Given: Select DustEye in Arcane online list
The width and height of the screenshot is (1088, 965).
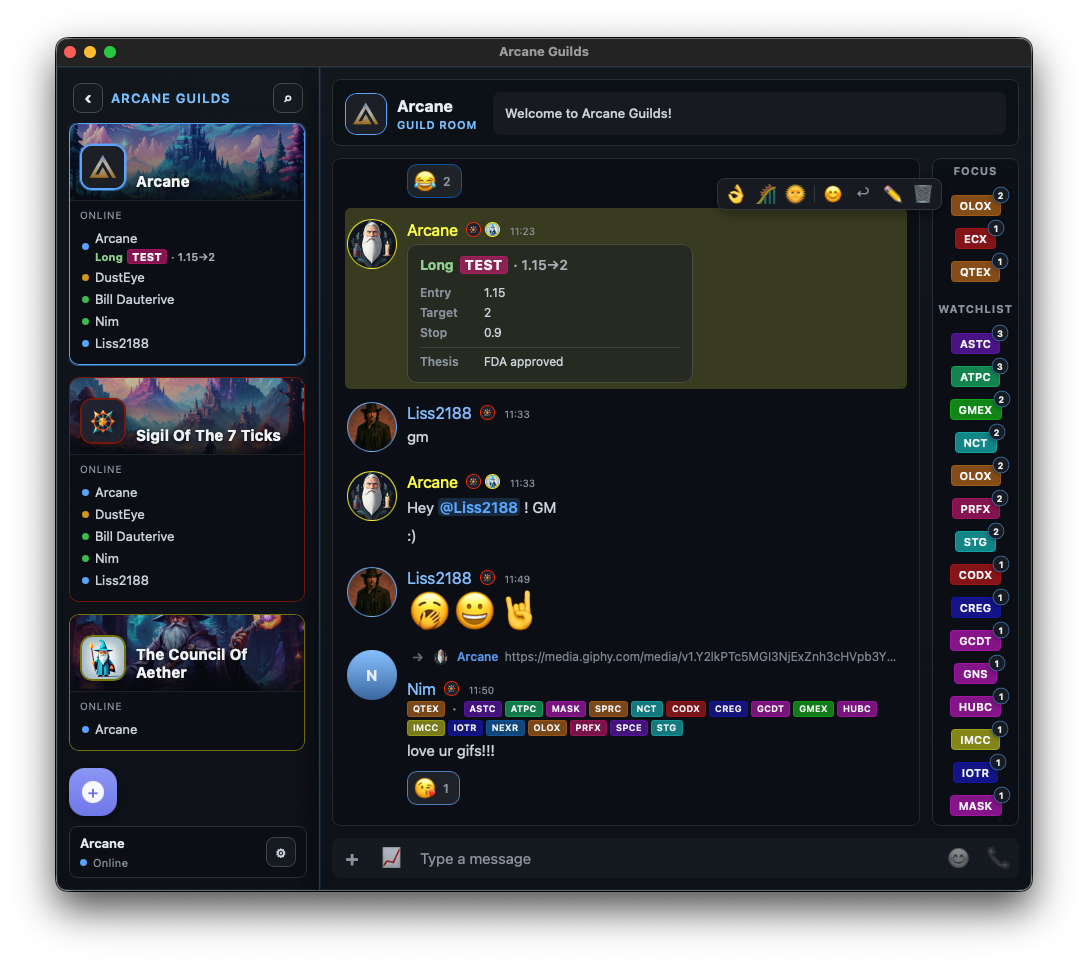Looking at the screenshot, I should coord(119,277).
